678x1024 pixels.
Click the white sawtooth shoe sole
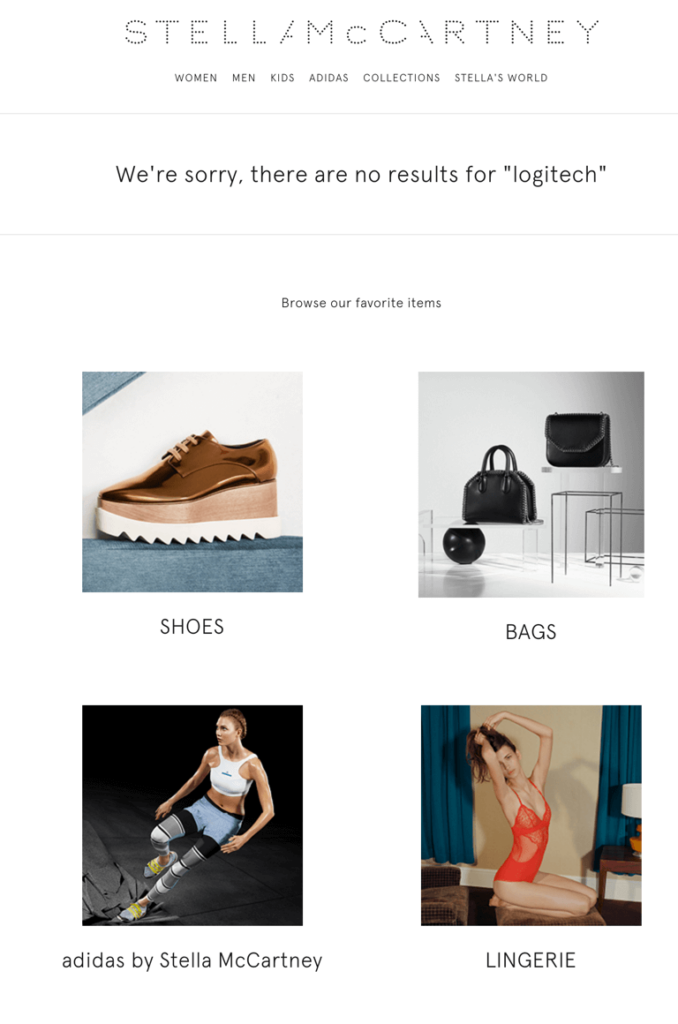189,528
